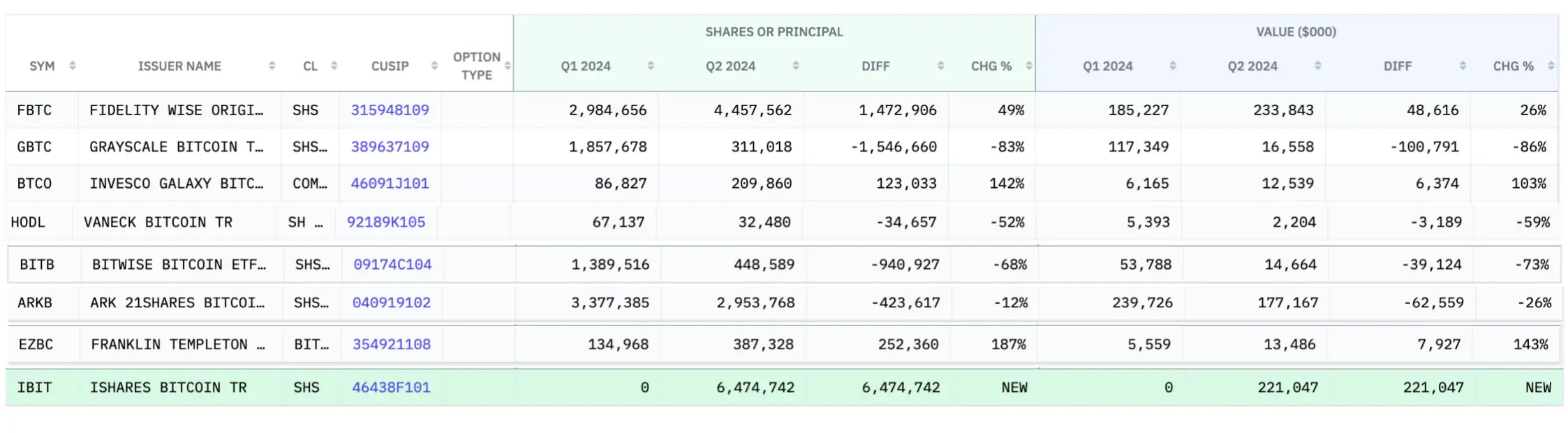Click the ISSUER NAME header label

[x=179, y=66]
